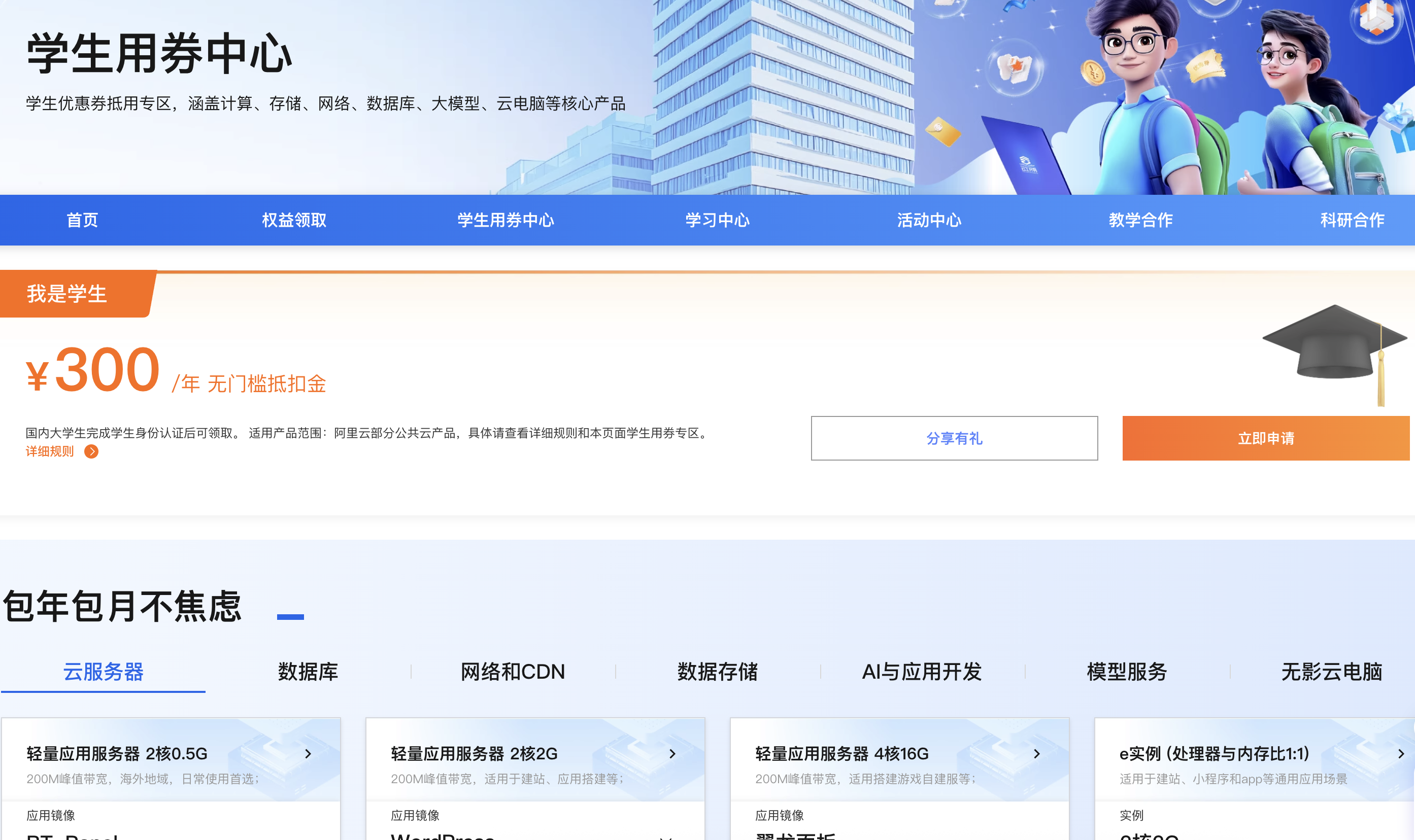The width and height of the screenshot is (1415, 840).
Task: Click 200M峰值带宽，适用搭建游戏自建服等 text
Action: pos(866,779)
